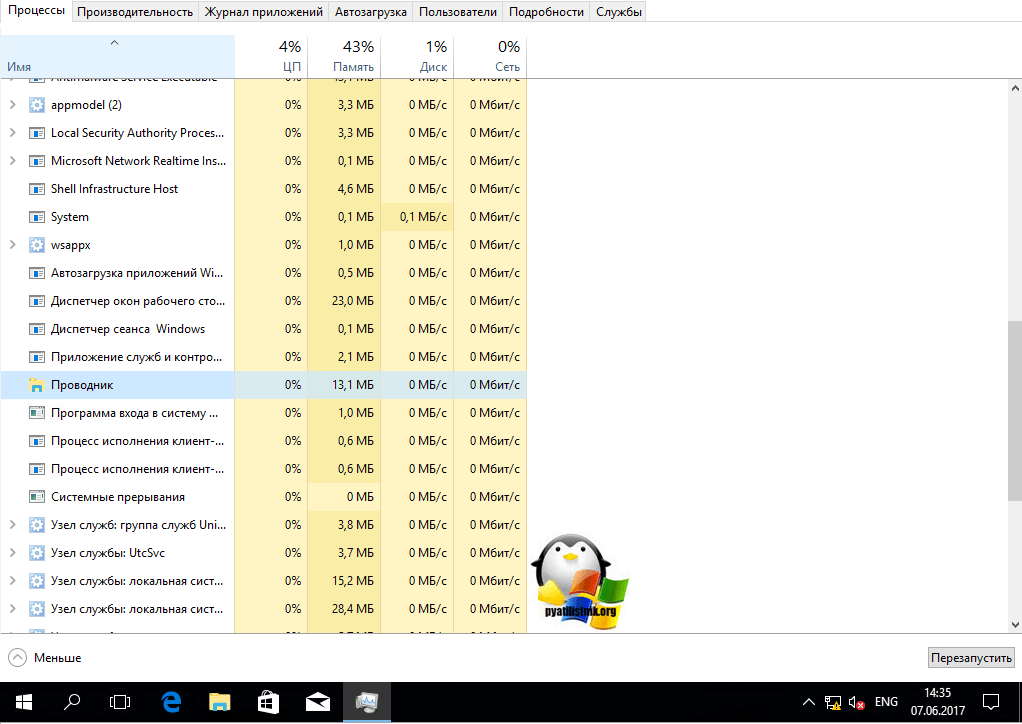Viewport: 1022px width, 724px height.
Task: Expand the appmodel (2) process group
Action: (12, 105)
